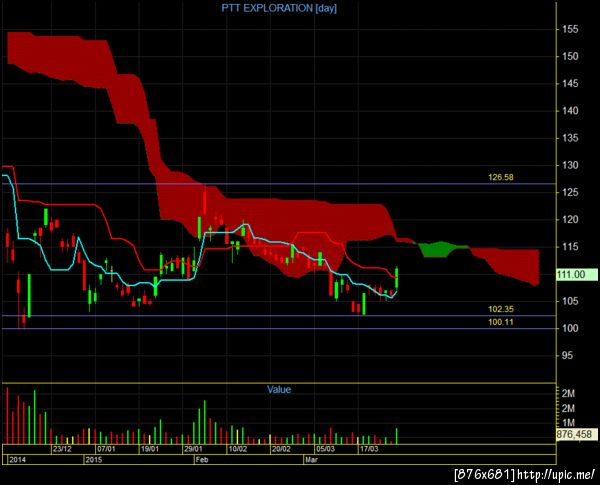
Task: Select the Feb month label on timeline
Action: [x=202, y=460]
